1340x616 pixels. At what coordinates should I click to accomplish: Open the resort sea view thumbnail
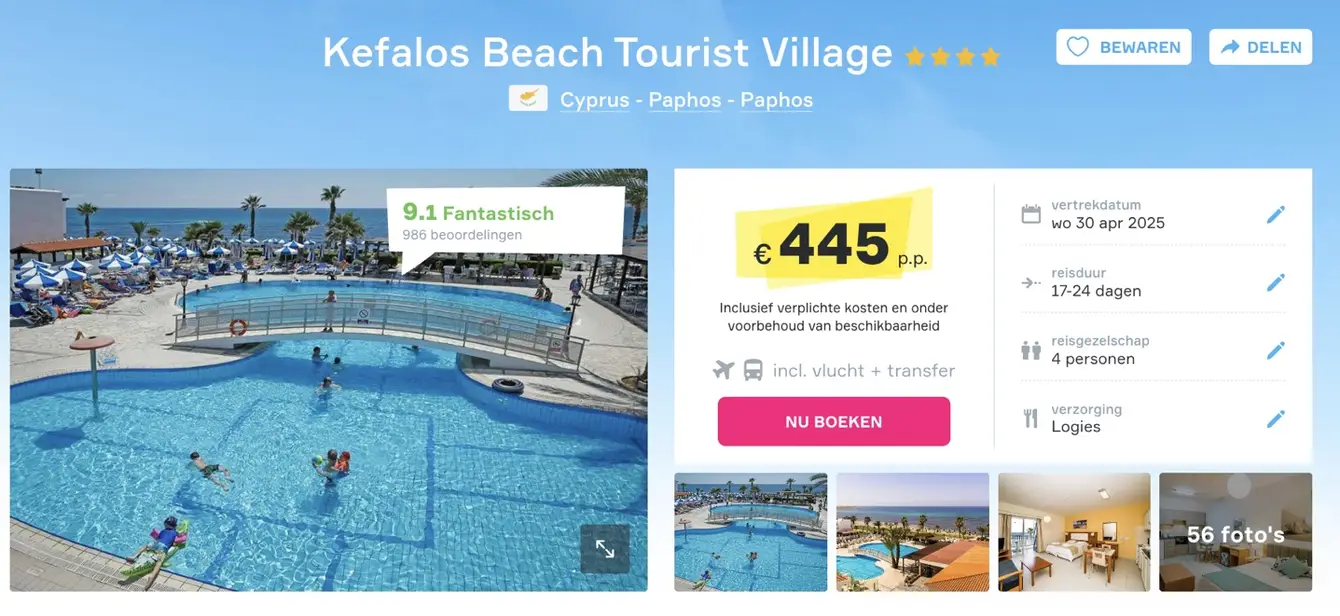pyautogui.click(x=912, y=532)
